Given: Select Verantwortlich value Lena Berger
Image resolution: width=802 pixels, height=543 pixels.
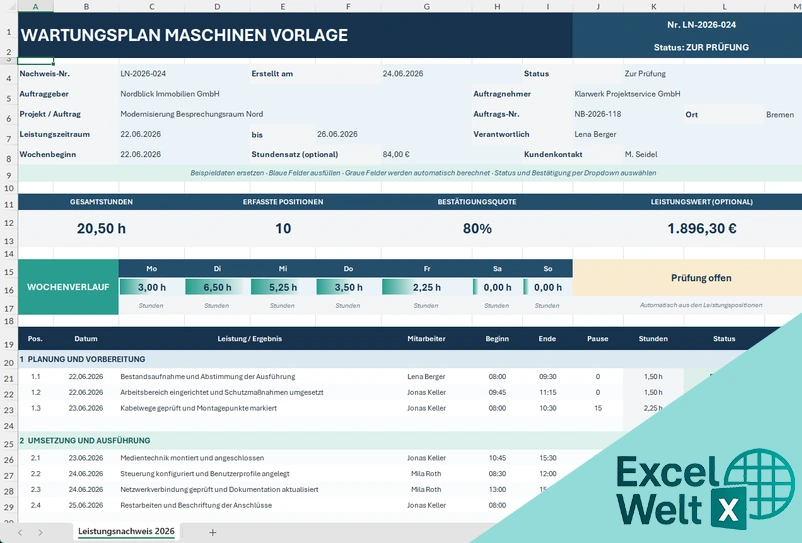Looking at the screenshot, I should point(595,134).
